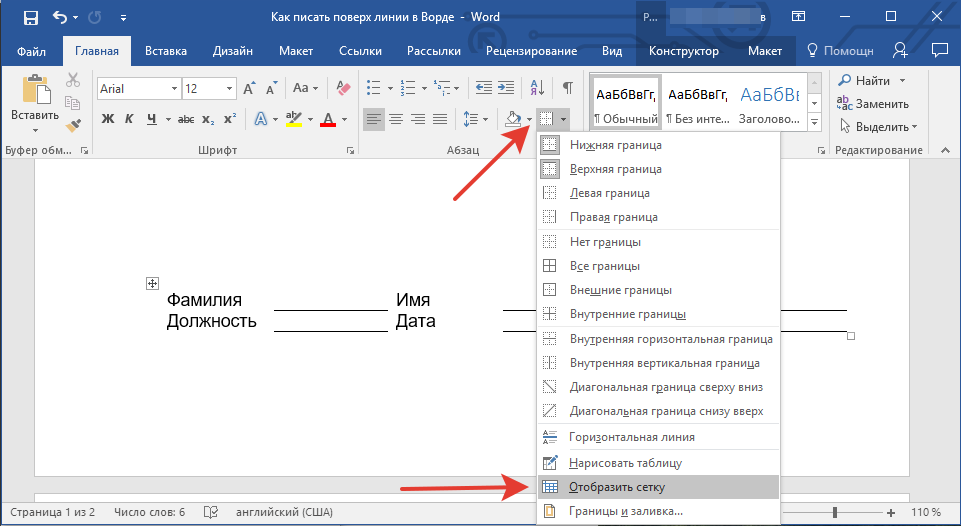Expand the Найти dropdown arrow
Screen dimensions: 961x526
903,81
